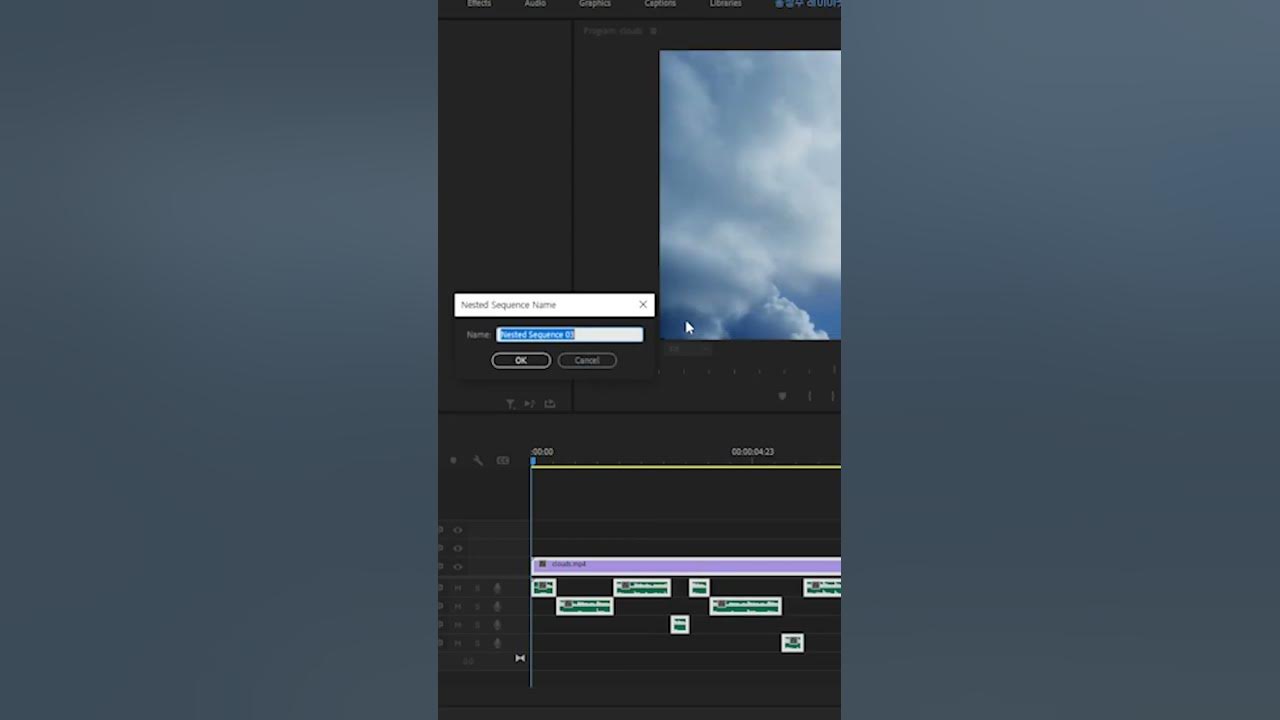Image resolution: width=1280 pixels, height=720 pixels.
Task: Toggle visibility of the top video track
Action: [458, 530]
